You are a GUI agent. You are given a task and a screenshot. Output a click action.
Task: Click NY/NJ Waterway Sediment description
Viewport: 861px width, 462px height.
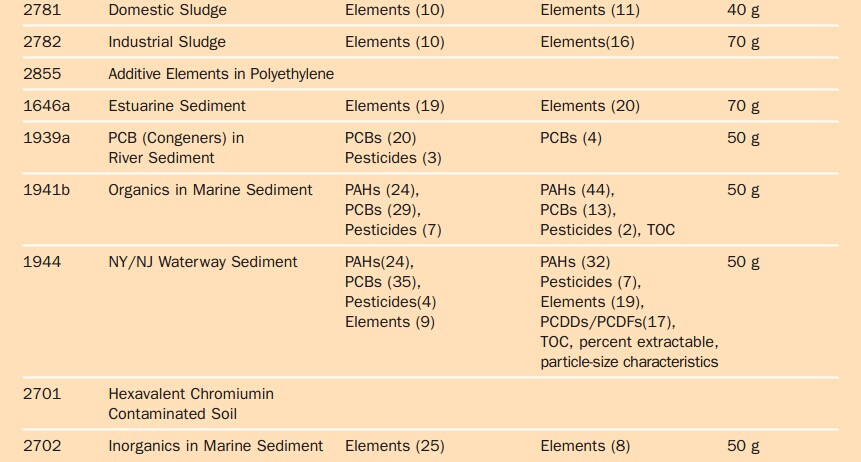point(203,261)
